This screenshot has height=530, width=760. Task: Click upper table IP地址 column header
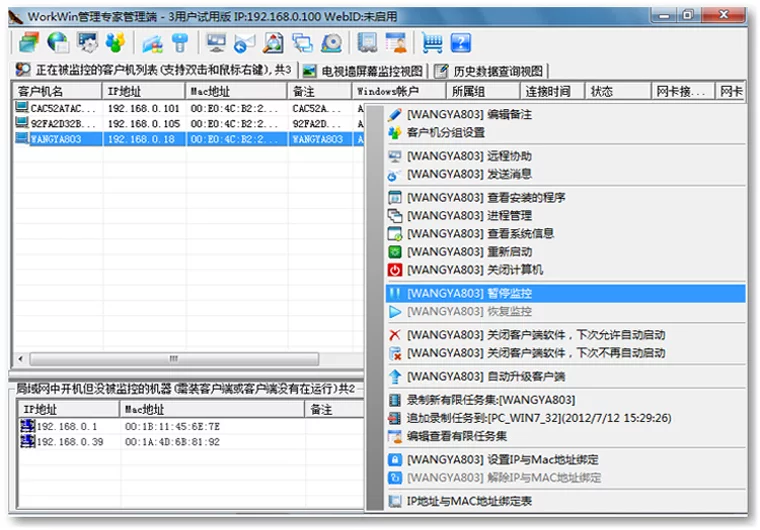tap(143, 91)
